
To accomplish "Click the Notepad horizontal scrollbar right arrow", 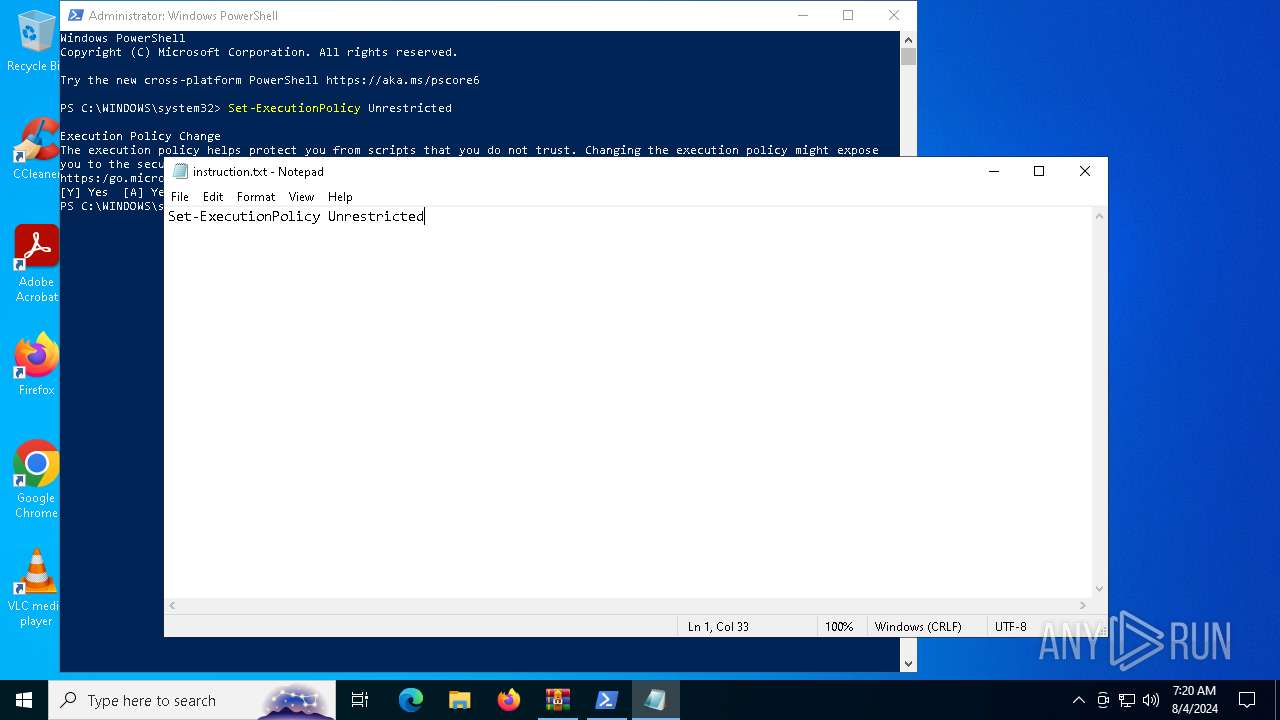I will click(x=1083, y=605).
